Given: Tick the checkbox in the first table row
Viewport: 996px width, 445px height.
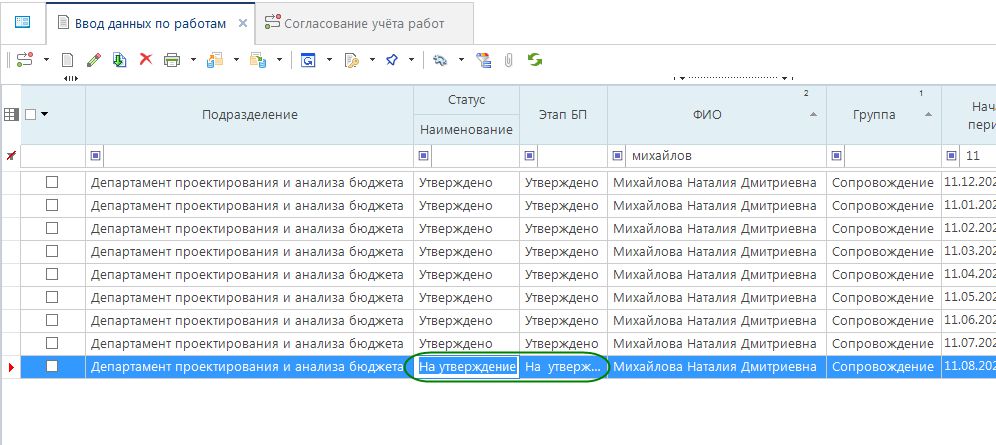Looking at the screenshot, I should click(52, 182).
